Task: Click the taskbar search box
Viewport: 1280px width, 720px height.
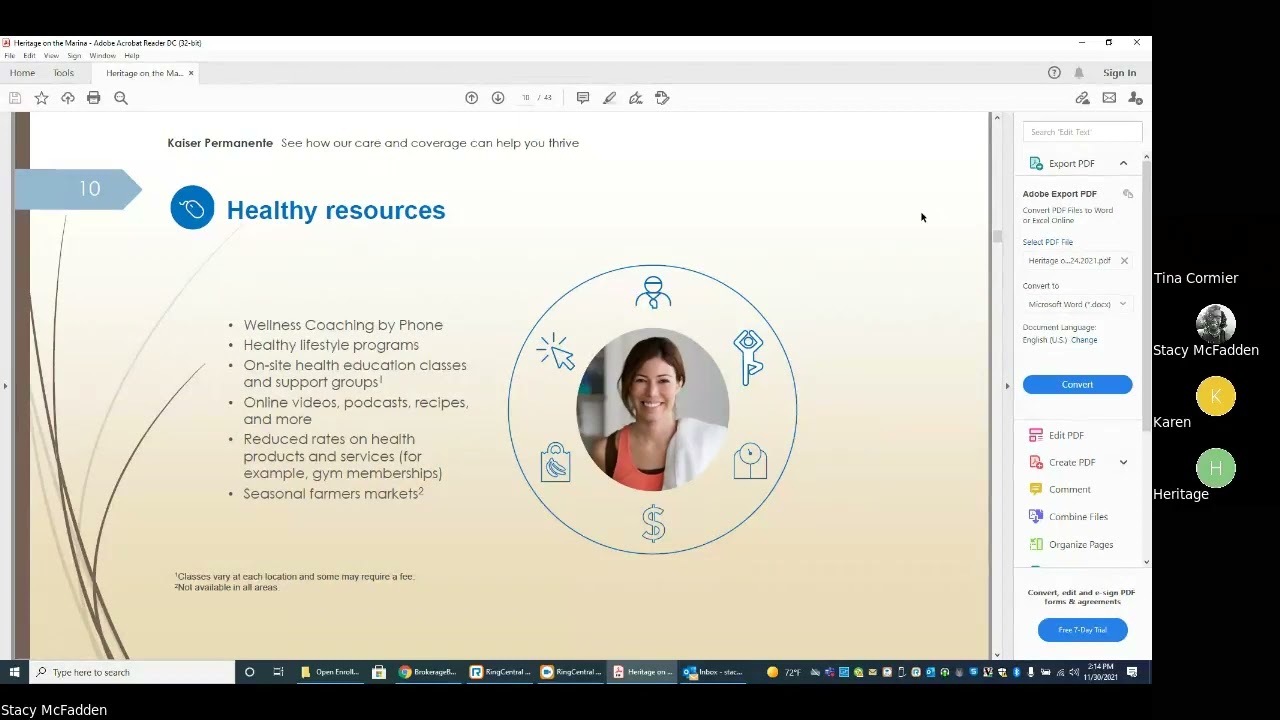Action: coord(132,672)
